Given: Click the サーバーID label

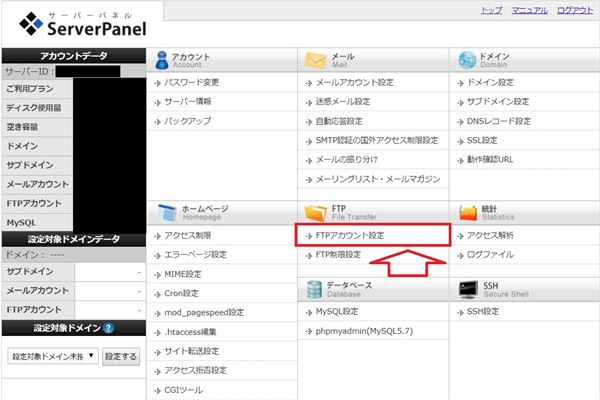Looking at the screenshot, I should pos(29,72).
